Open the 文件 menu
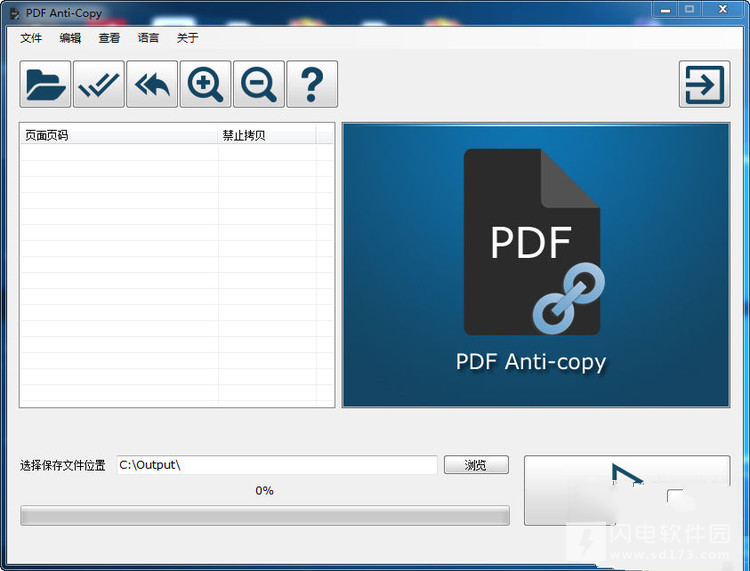 click(31, 38)
